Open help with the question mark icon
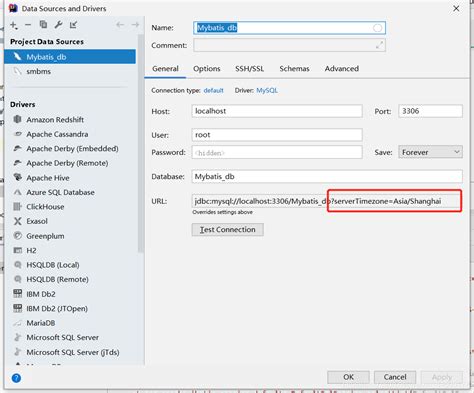The image size is (474, 393). click(16, 378)
